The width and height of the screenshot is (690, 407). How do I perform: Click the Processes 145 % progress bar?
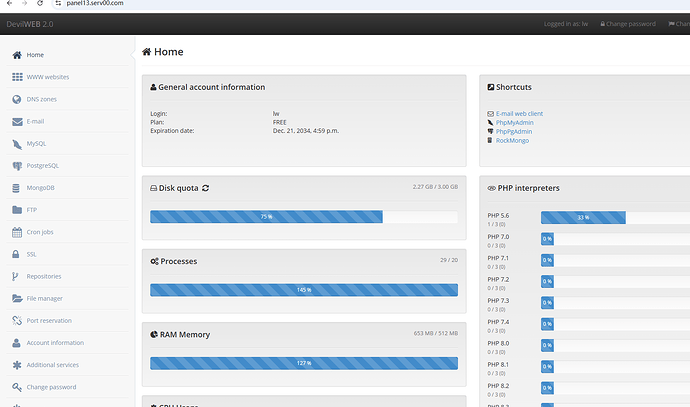coord(304,290)
